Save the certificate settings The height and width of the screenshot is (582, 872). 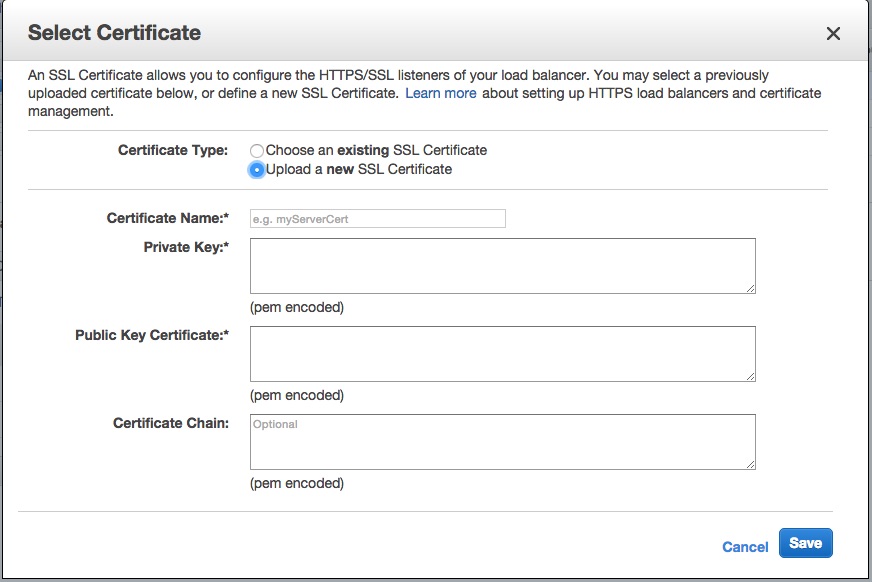pos(805,543)
